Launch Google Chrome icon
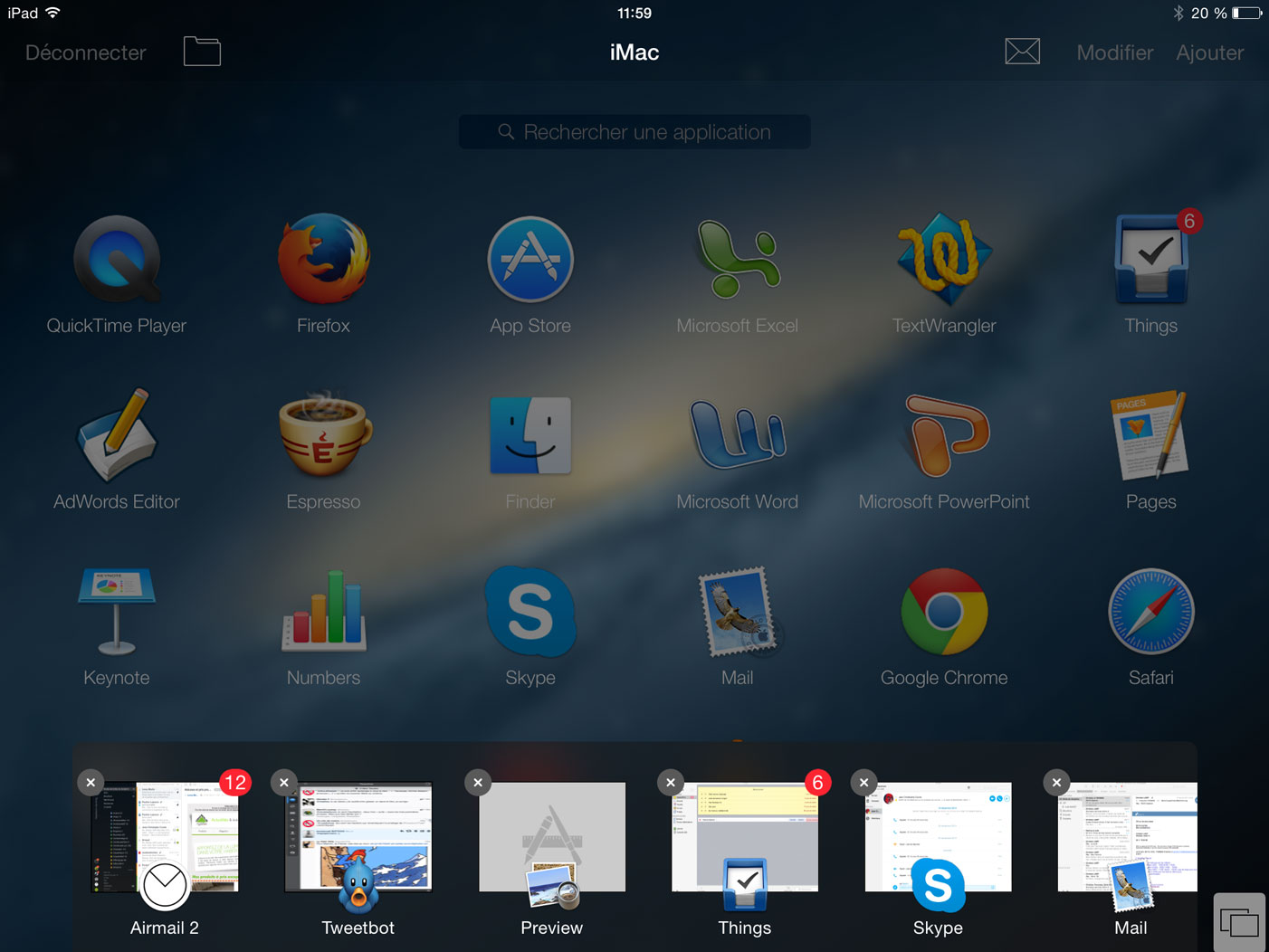1269x952 pixels. (944, 611)
